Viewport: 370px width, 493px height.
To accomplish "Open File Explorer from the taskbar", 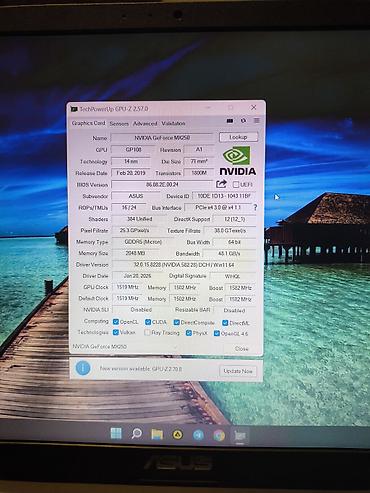I will (x=157, y=434).
